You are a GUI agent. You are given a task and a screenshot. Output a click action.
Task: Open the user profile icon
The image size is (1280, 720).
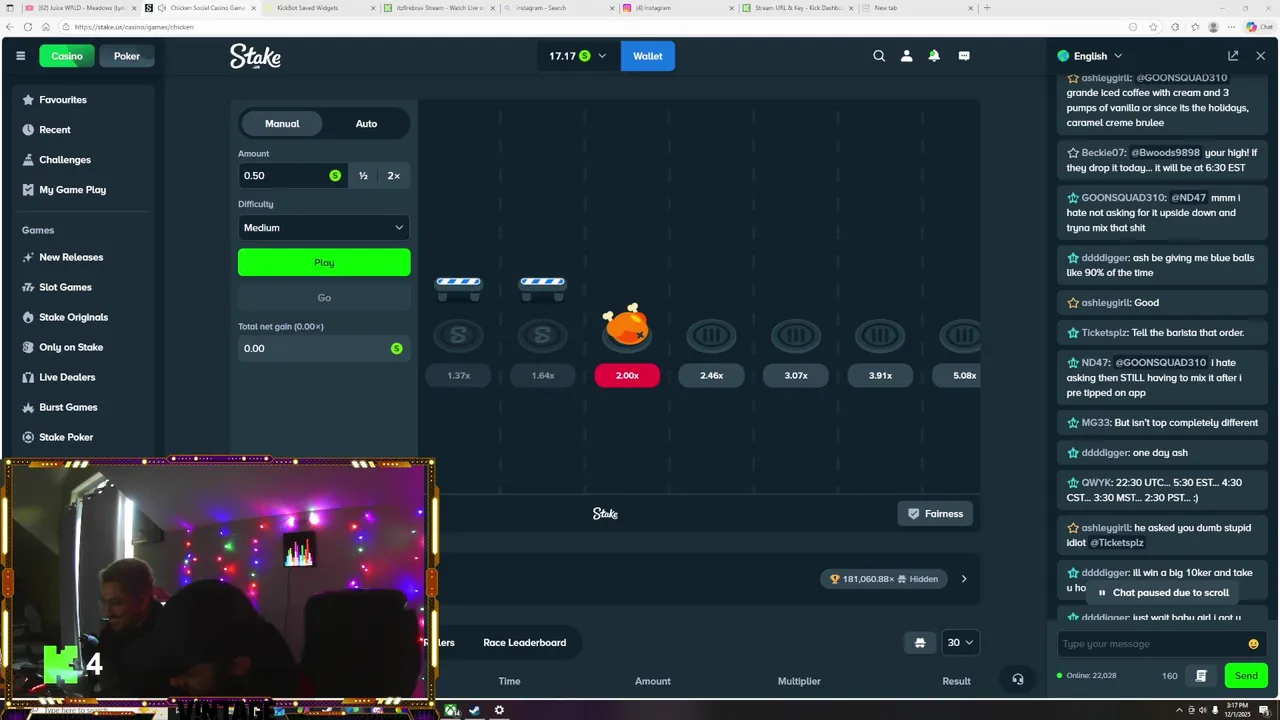point(906,56)
